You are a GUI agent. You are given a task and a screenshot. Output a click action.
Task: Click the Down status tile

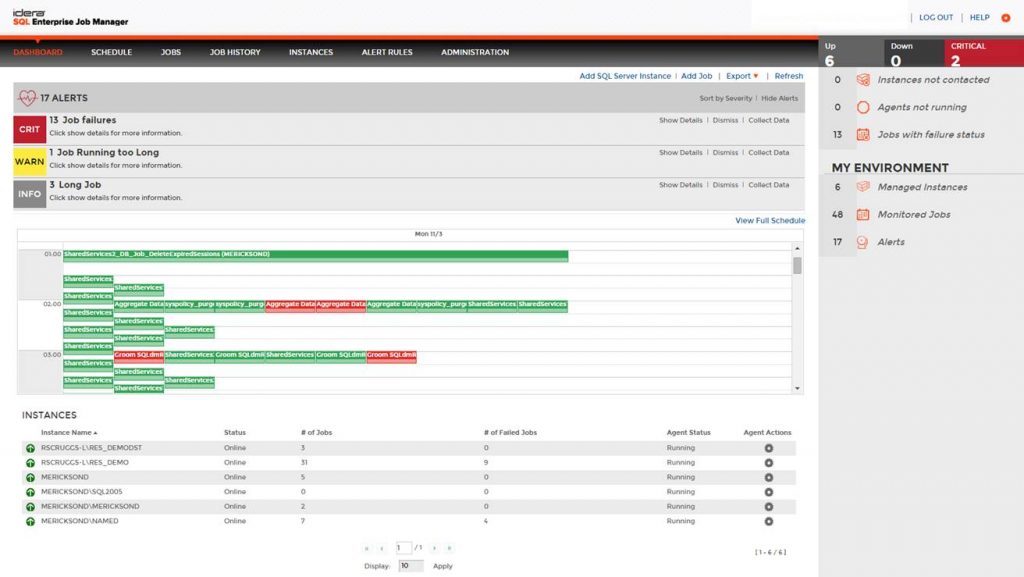click(914, 54)
